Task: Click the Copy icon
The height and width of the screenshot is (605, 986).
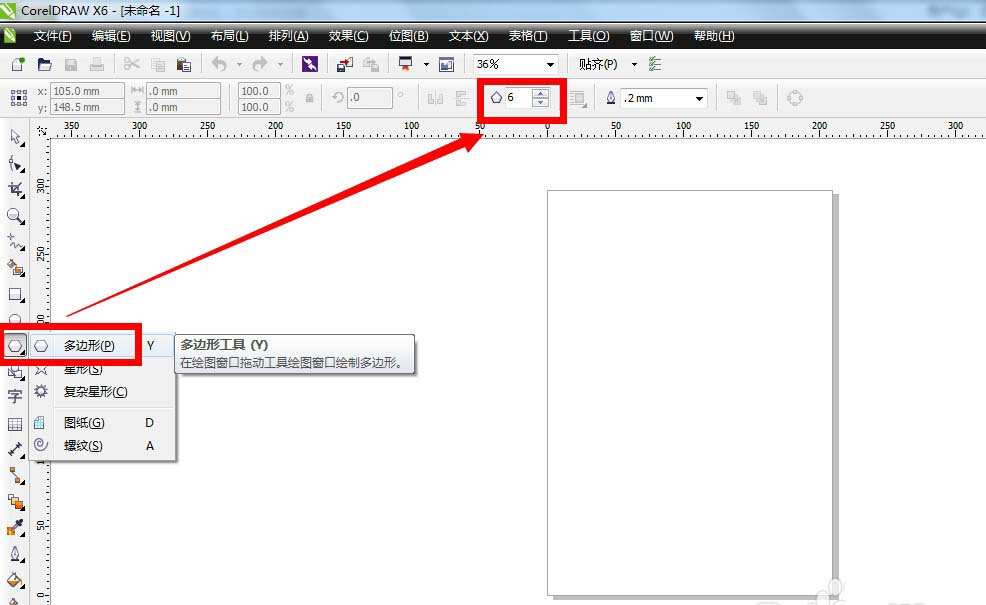Action: (158, 64)
